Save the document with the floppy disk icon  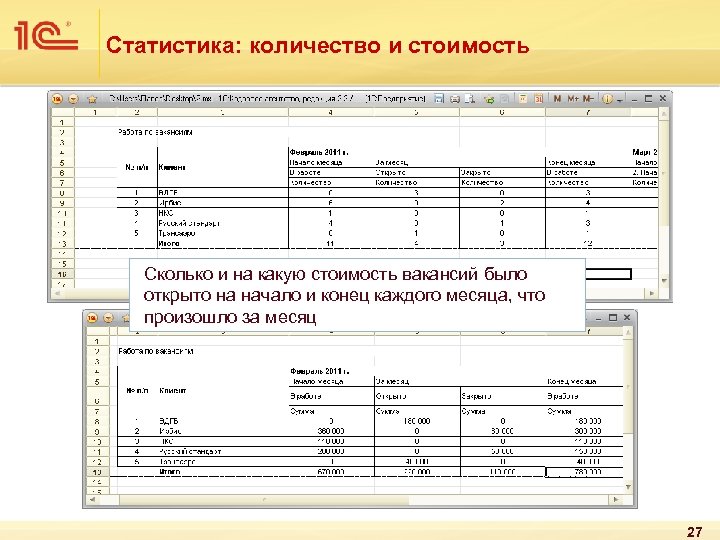(439, 99)
